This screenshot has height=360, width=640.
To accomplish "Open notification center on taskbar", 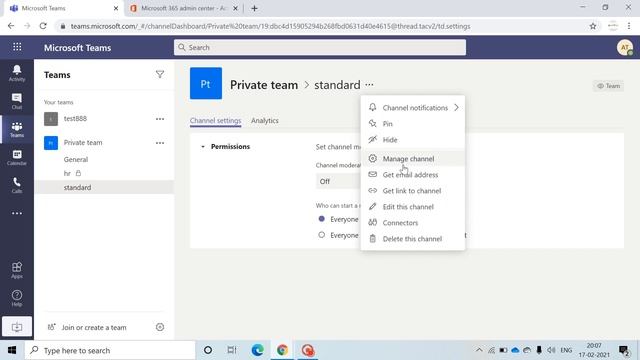I will pos(623,350).
